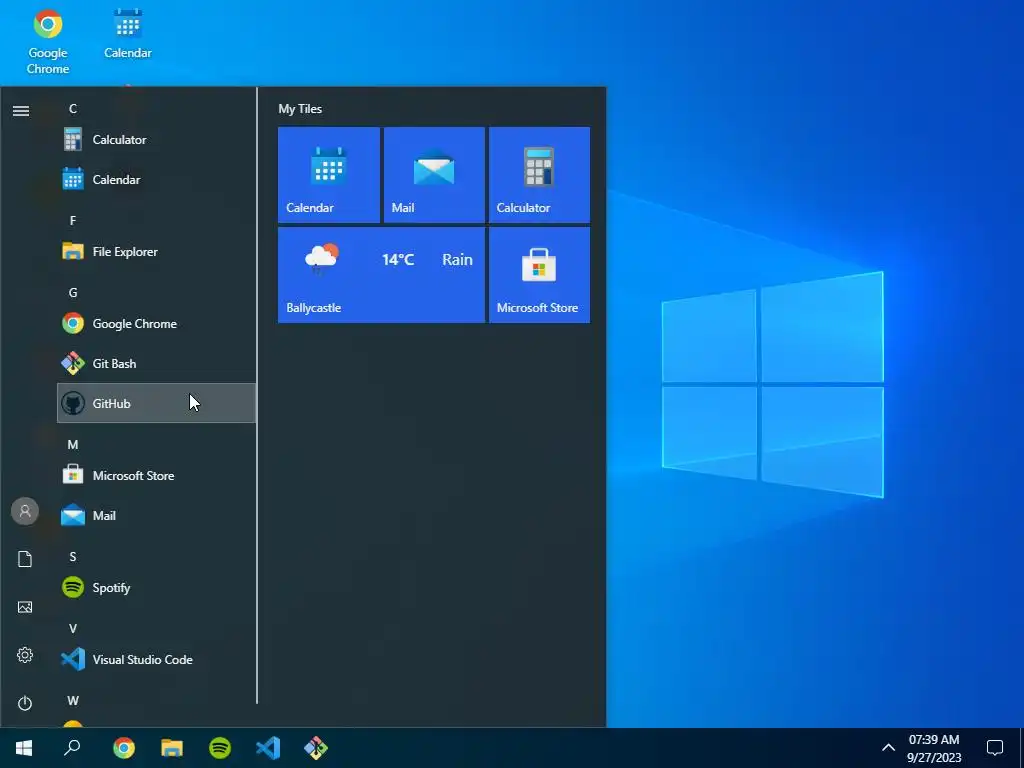
Task: Click the Windows Start button on the taskbar
Action: click(24, 748)
